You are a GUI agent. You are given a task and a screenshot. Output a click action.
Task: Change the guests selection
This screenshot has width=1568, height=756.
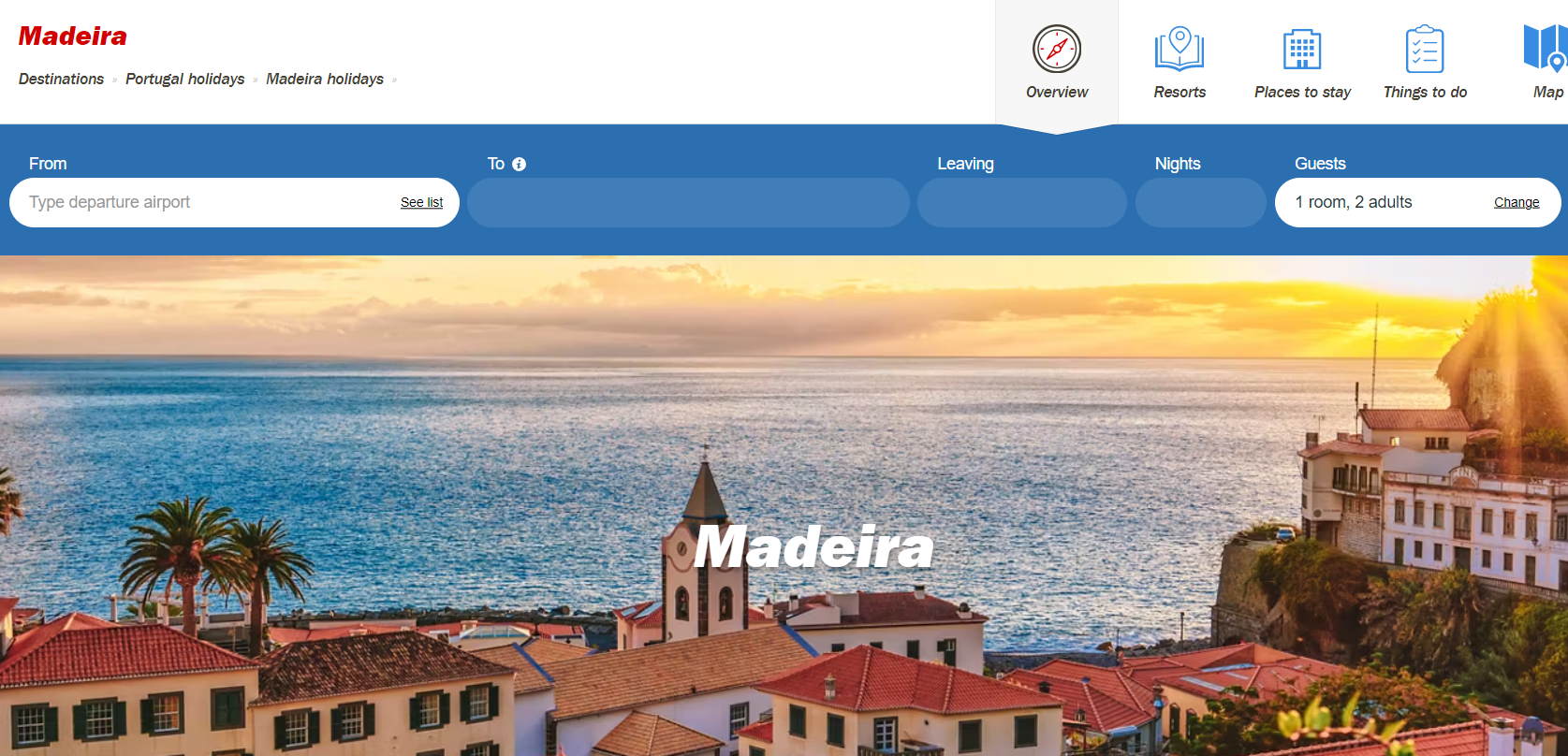[x=1517, y=202]
